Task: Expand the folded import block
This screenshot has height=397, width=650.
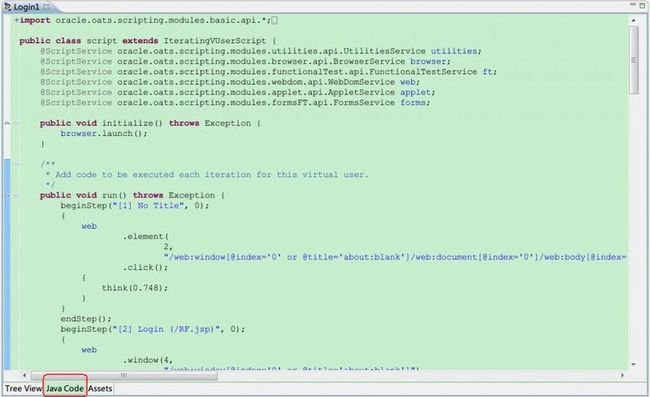Action: (x=17, y=20)
